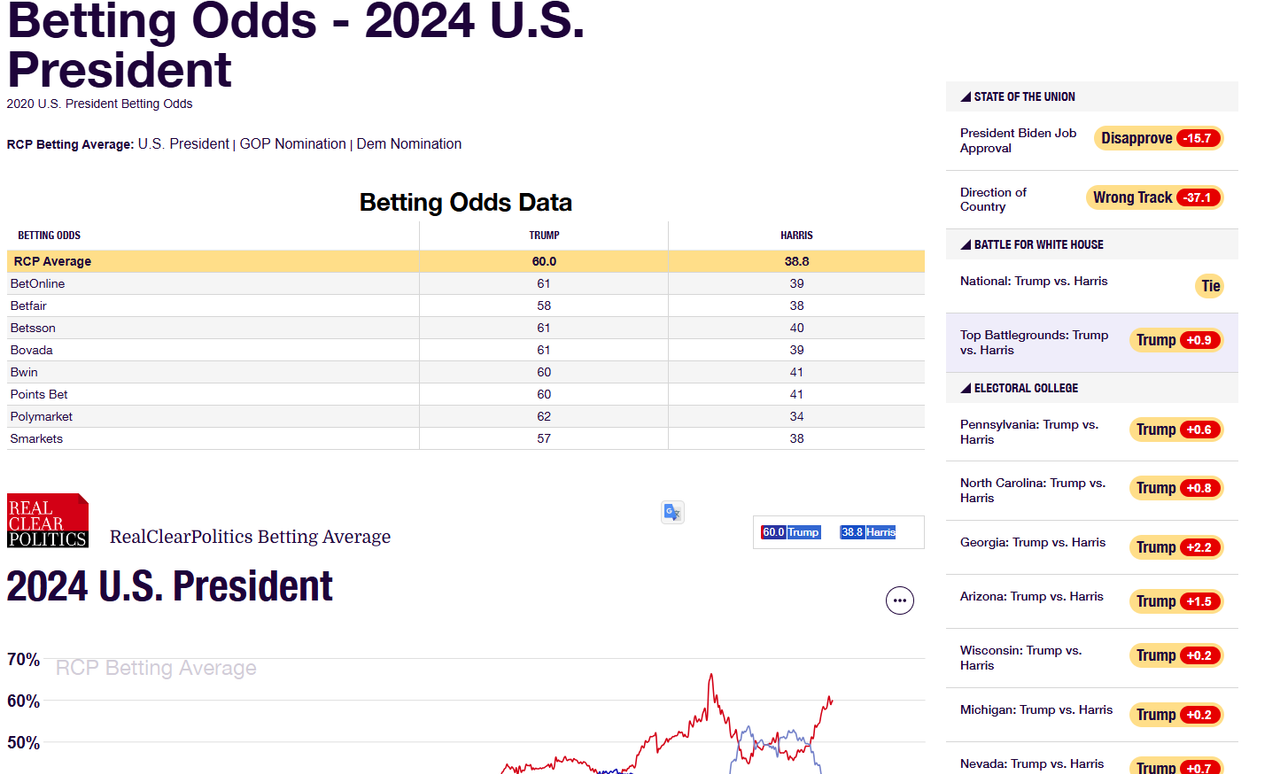The height and width of the screenshot is (774, 1280).
Task: Click the Tie badge
Action: (1210, 286)
